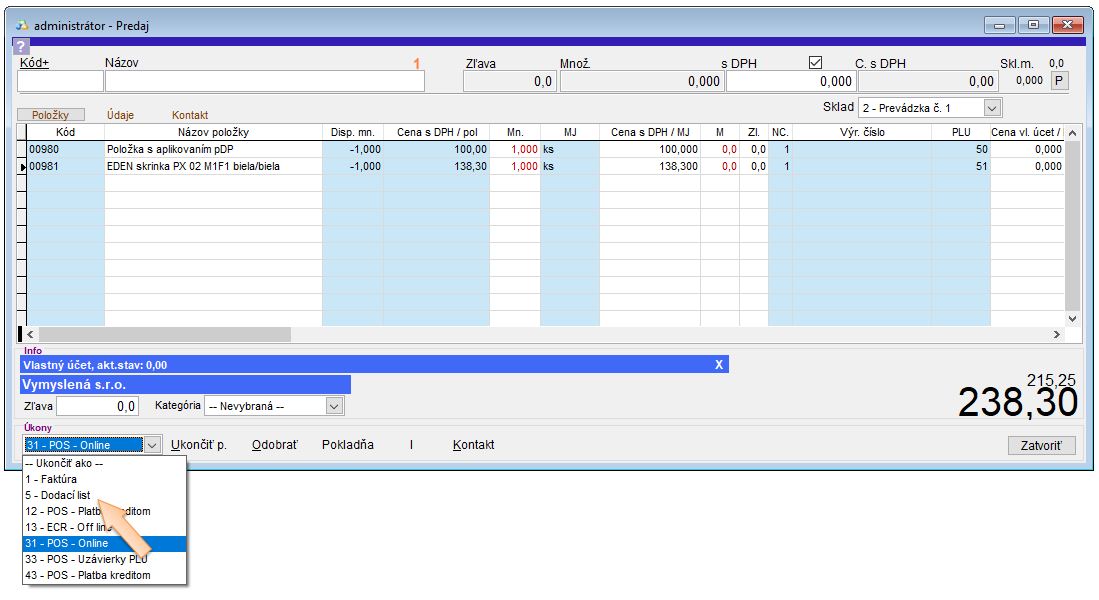This screenshot has width=1099, height=600.
Task: Open the Sklad warehouse dropdown
Action: pos(991,107)
